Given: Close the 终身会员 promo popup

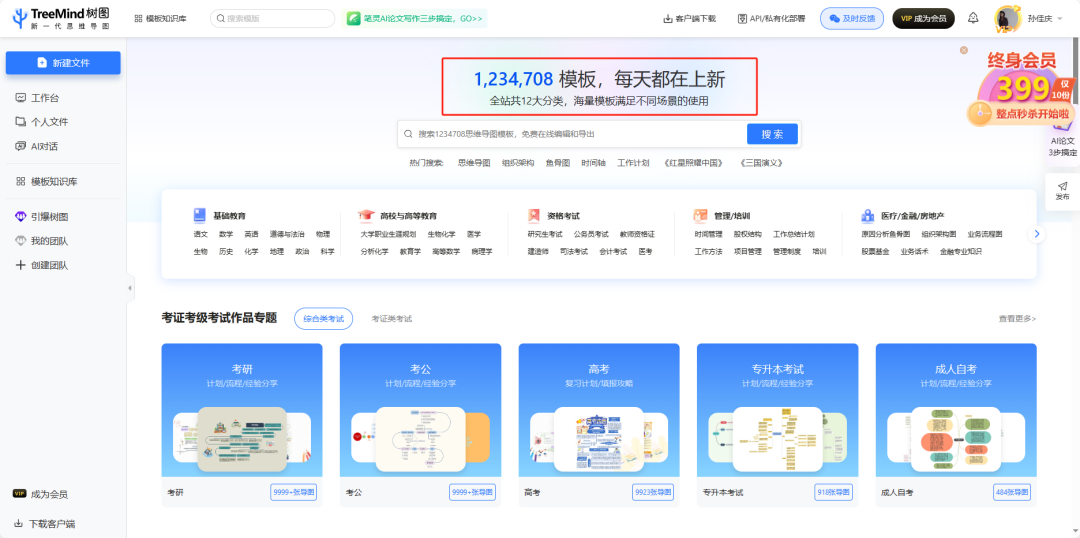Looking at the screenshot, I should tap(964, 50).
